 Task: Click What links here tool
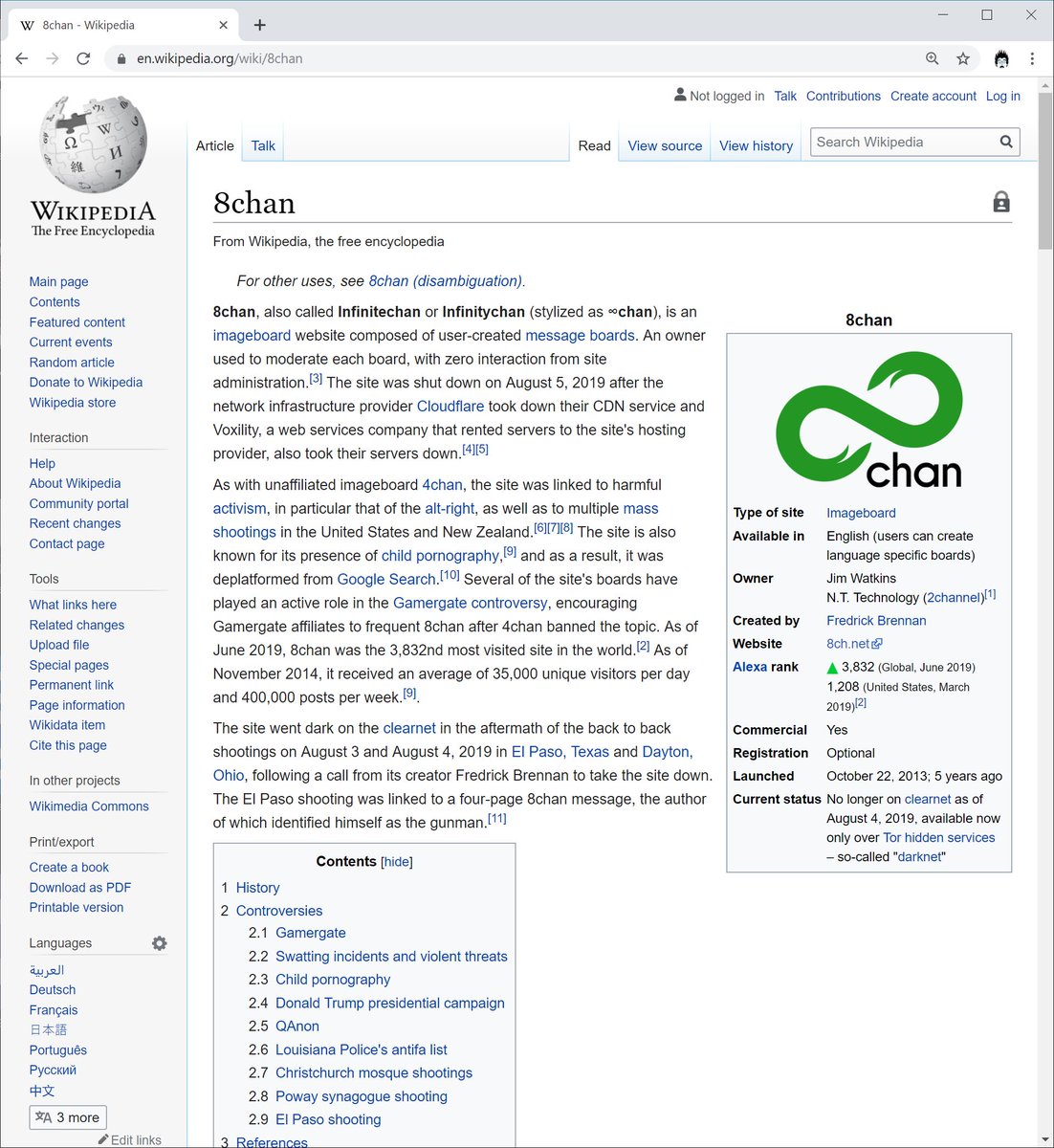[x=73, y=605]
